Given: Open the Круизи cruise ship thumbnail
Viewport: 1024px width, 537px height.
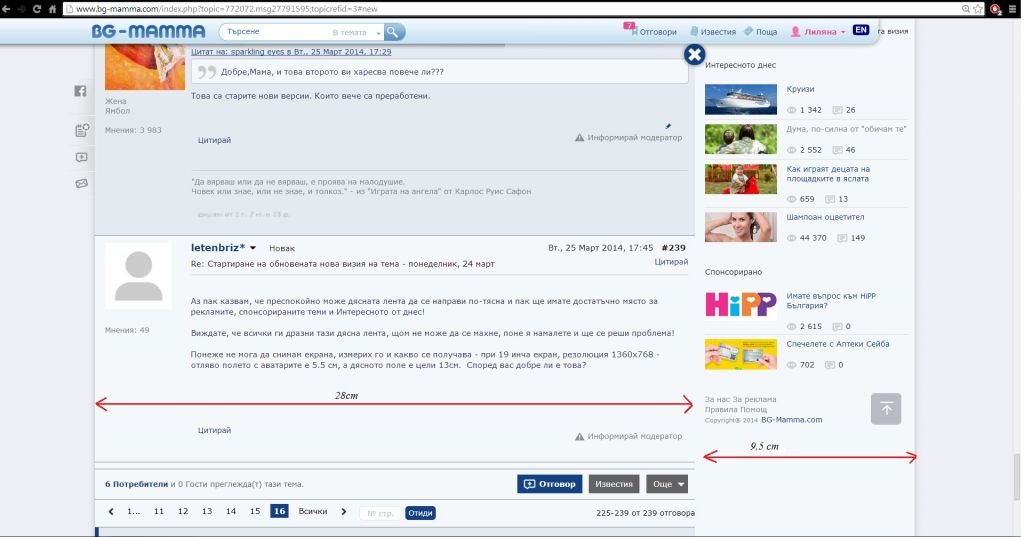Looking at the screenshot, I should coord(740,99).
